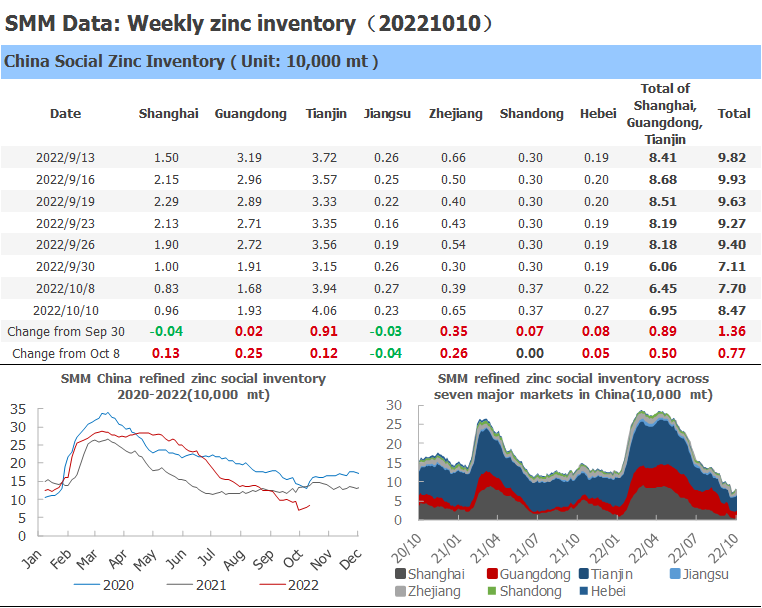The height and width of the screenshot is (608, 762).
Task: Click Guangdong value 3.19
Action: pos(249,158)
